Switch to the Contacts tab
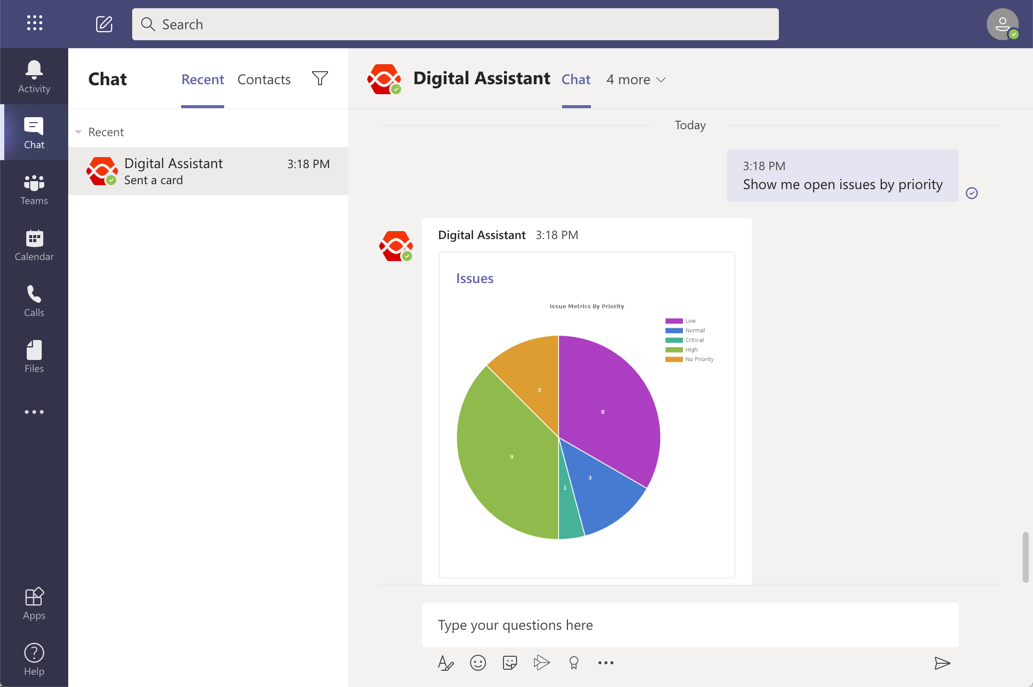The image size is (1033, 687). (x=264, y=80)
